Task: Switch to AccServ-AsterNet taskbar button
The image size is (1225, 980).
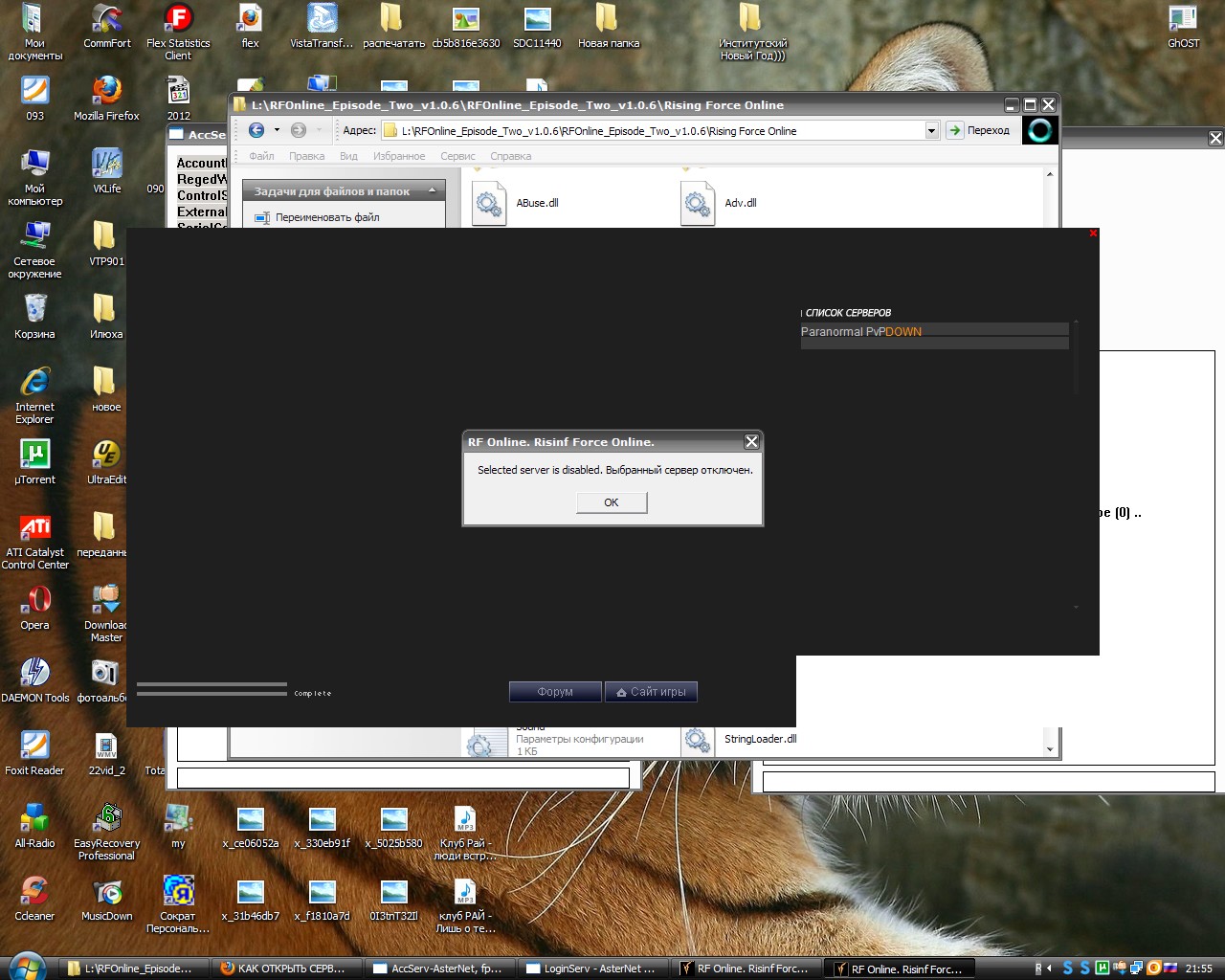Action: click(x=440, y=969)
